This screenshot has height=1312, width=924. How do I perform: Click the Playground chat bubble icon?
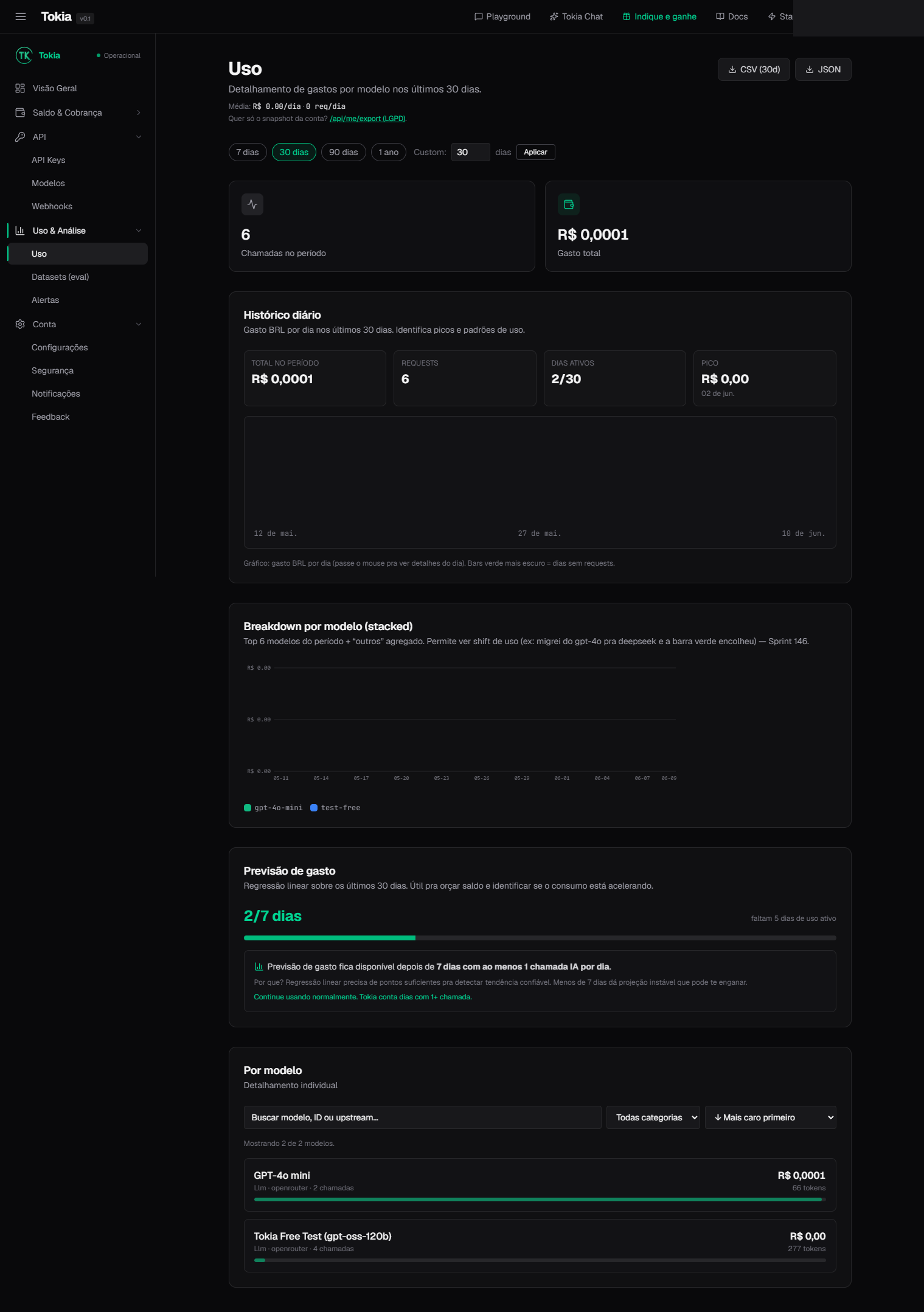coord(479,16)
